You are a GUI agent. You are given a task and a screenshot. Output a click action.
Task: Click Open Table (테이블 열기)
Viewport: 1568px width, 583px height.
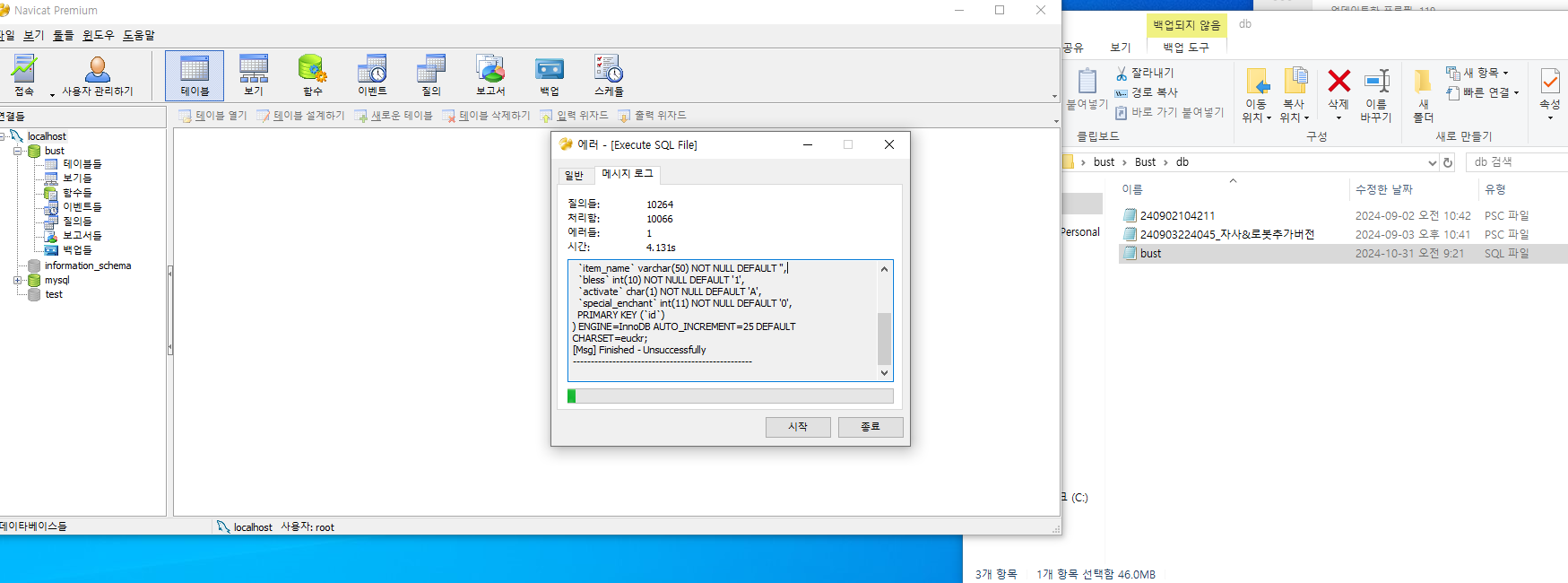[x=212, y=116]
